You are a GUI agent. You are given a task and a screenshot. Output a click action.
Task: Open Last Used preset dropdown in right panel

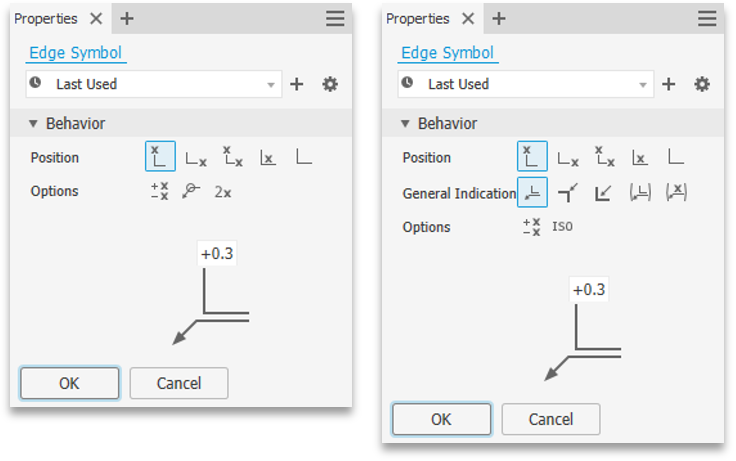pyautogui.click(x=526, y=84)
